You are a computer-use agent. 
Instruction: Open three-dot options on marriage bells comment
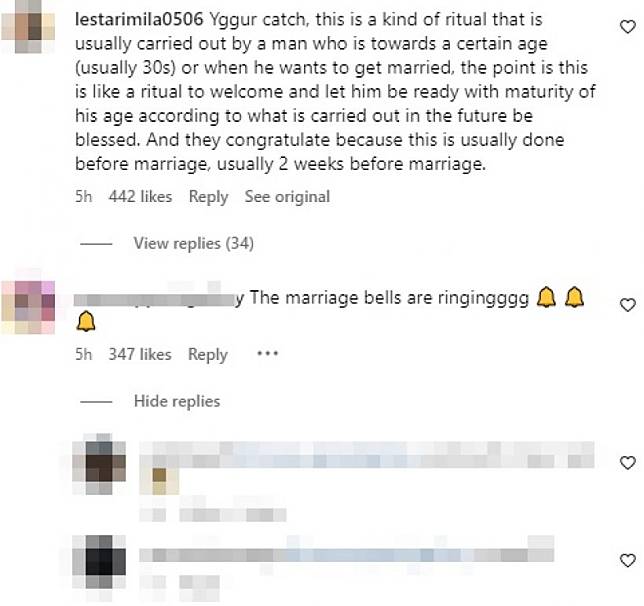(267, 353)
